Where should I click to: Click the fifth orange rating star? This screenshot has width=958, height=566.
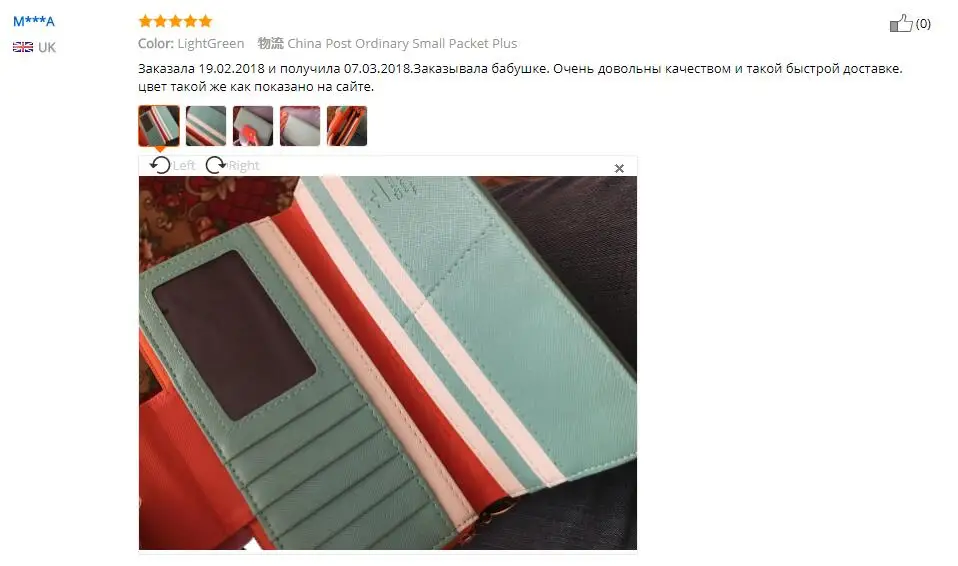point(205,21)
